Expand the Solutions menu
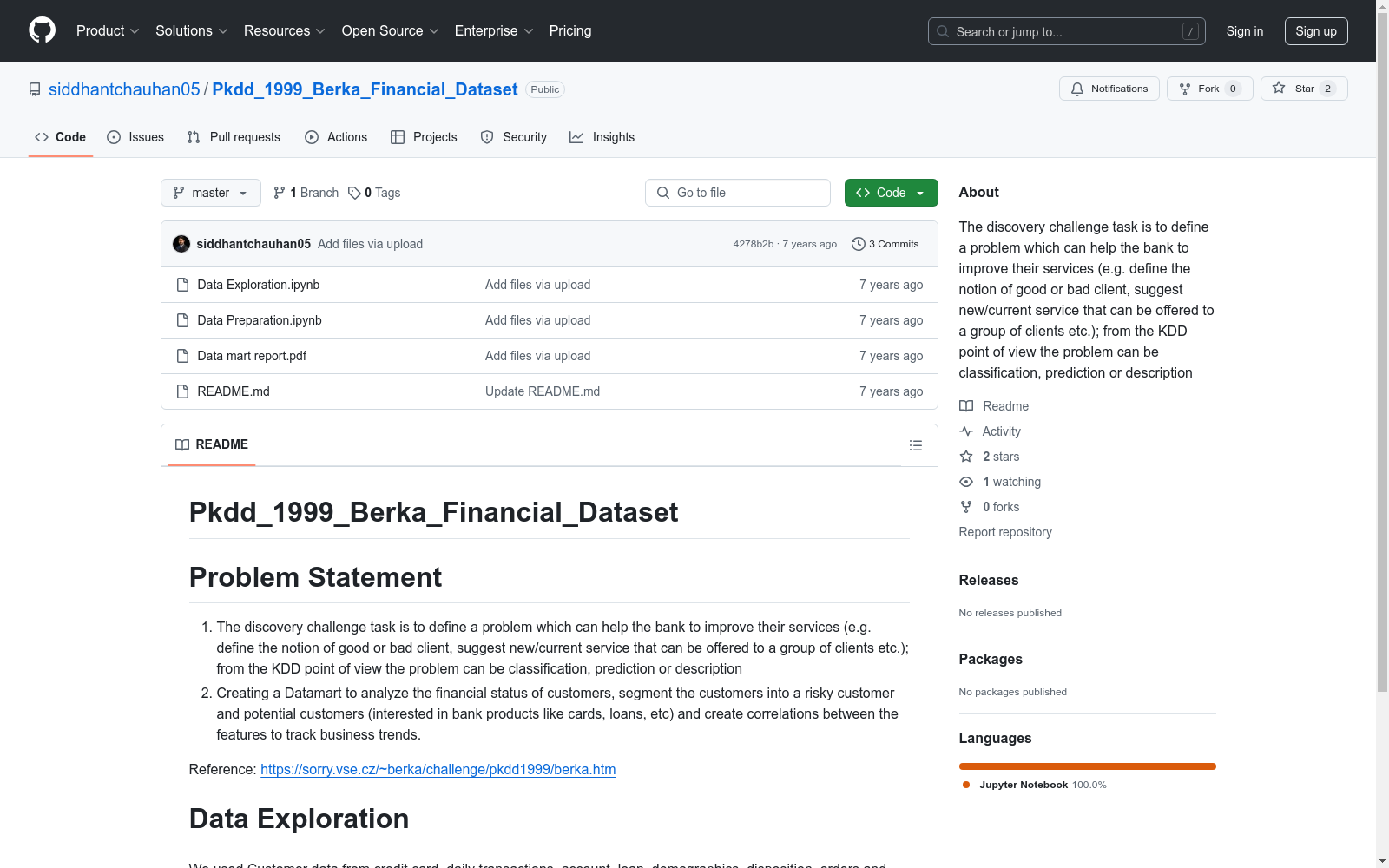This screenshot has height=868, width=1389. 192,31
